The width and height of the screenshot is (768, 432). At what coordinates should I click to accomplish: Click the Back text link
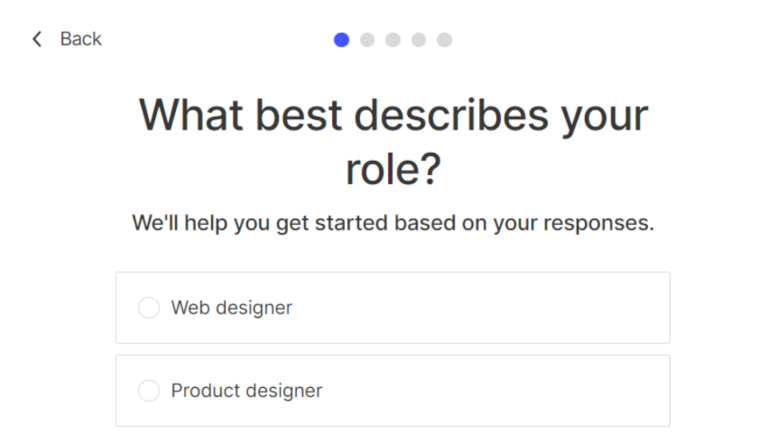(81, 39)
